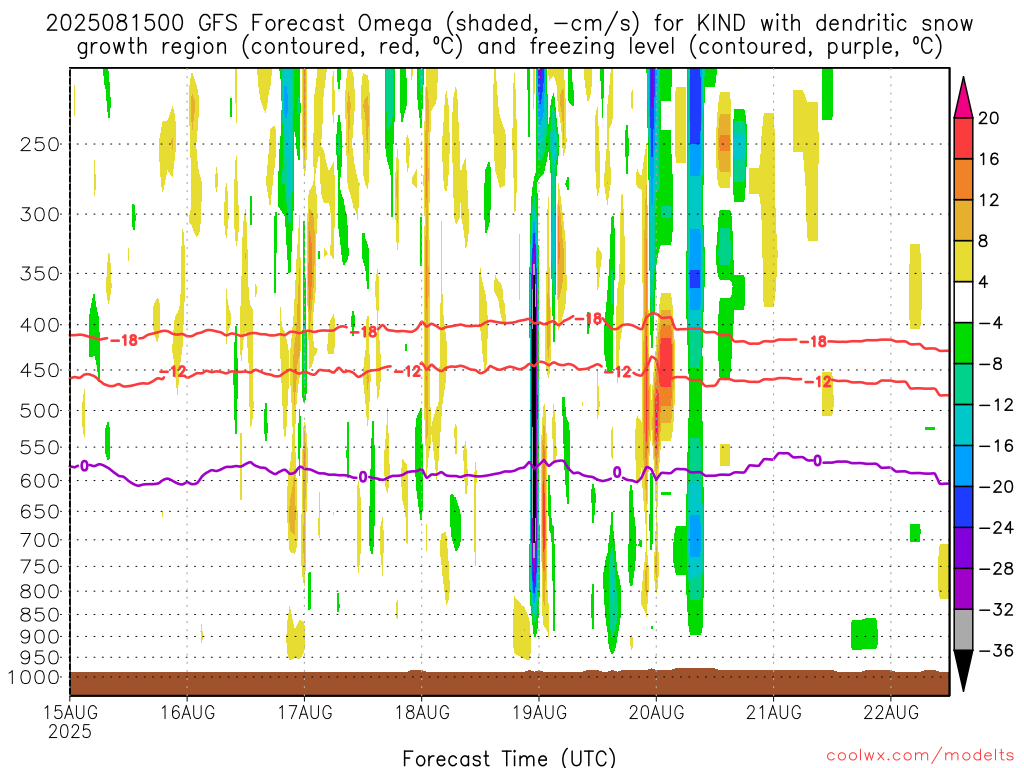The image size is (1024, 768).
Task: Click the yellow 4-to-8 colorbar swatch
Action: (x=963, y=261)
